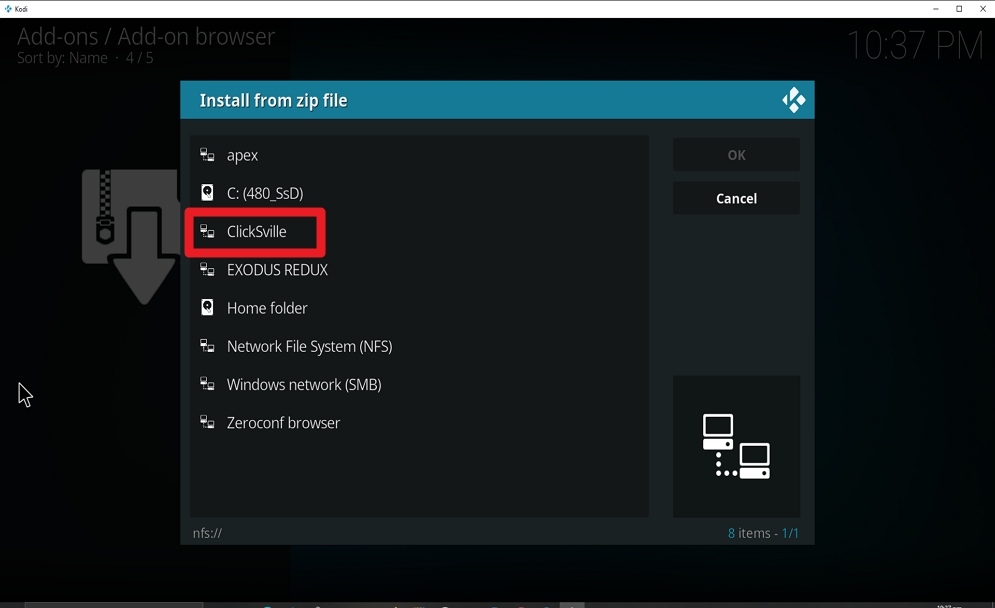Click the 8 items - 1/1 counter
The height and width of the screenshot is (608, 995).
click(x=763, y=533)
